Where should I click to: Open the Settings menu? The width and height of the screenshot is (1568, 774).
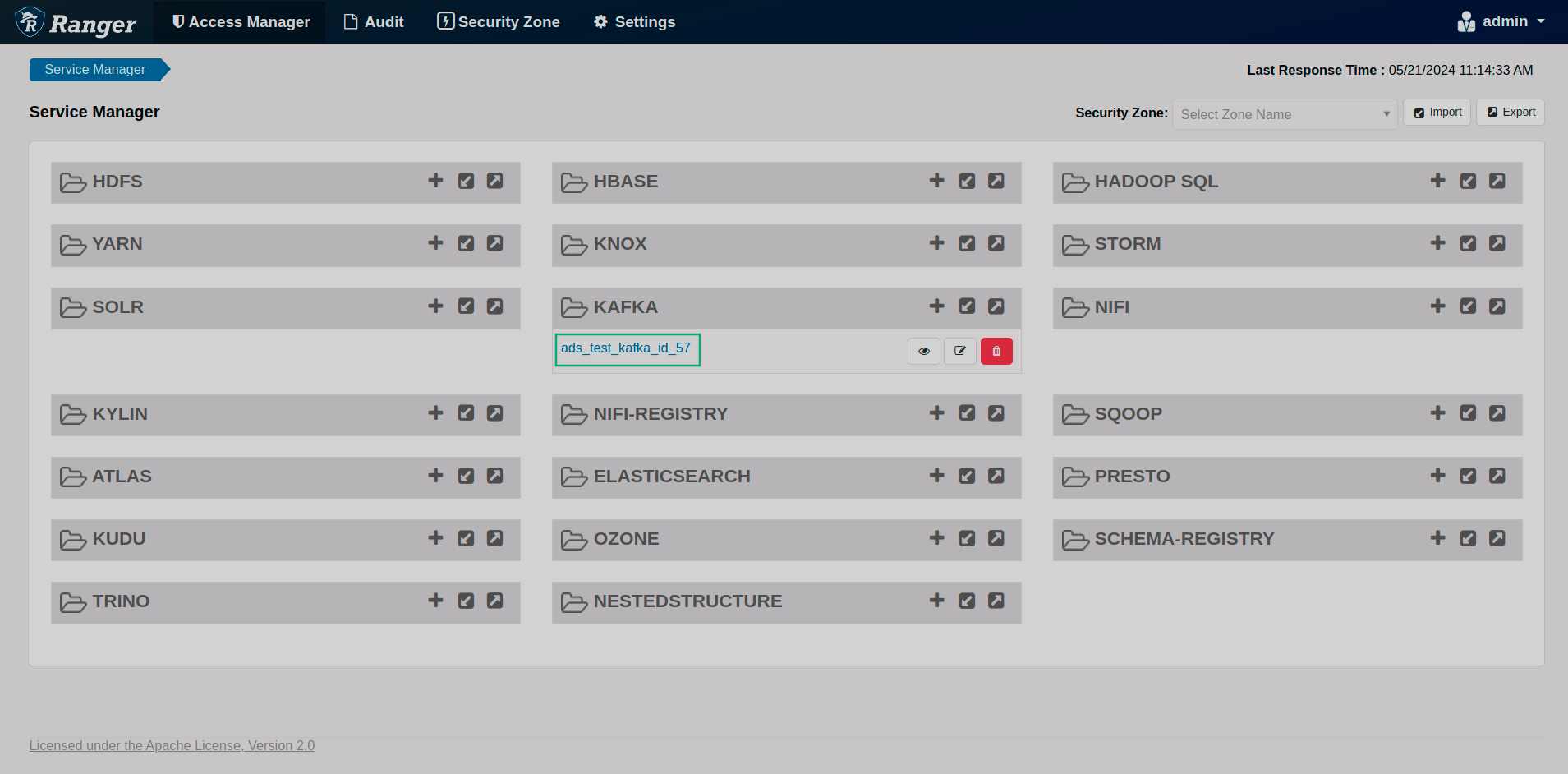[x=634, y=22]
